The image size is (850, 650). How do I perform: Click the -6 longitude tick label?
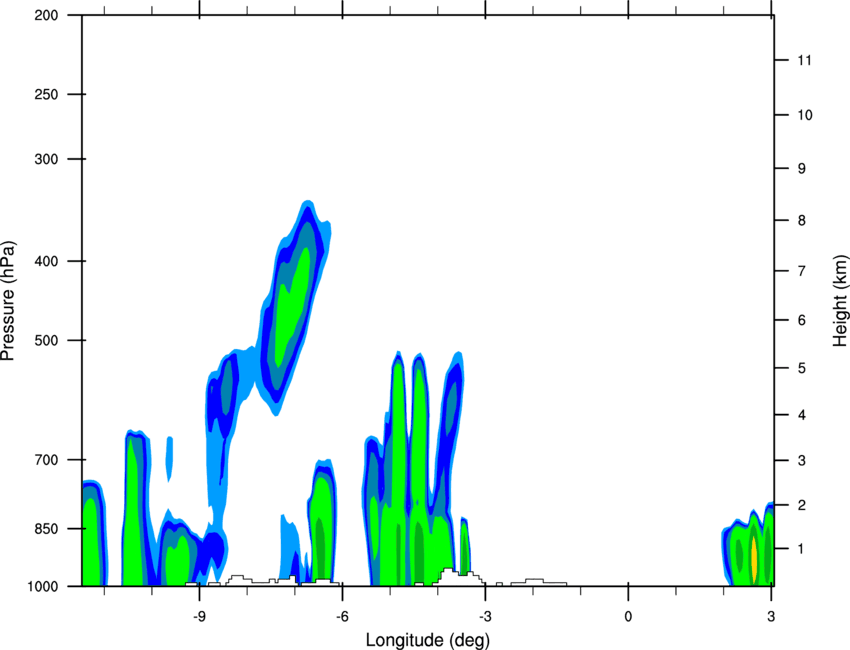pyautogui.click(x=342, y=616)
